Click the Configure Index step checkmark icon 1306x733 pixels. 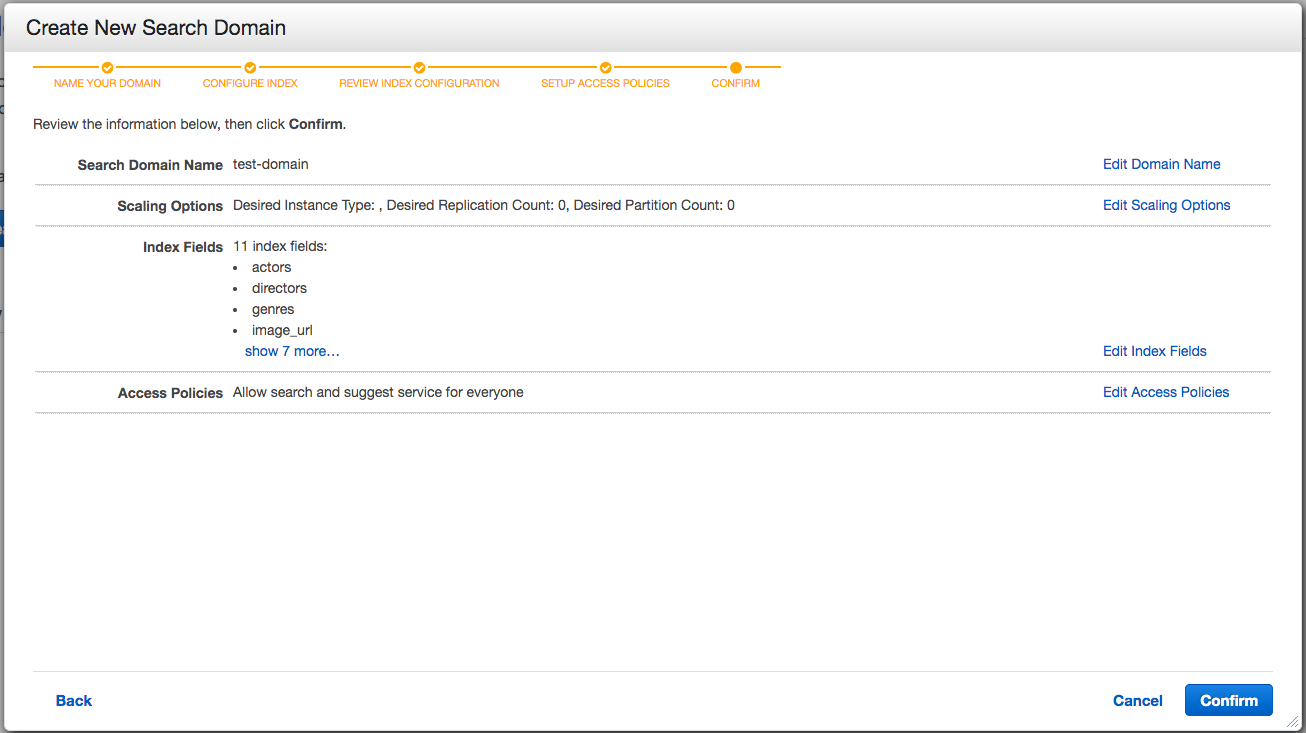click(x=250, y=68)
